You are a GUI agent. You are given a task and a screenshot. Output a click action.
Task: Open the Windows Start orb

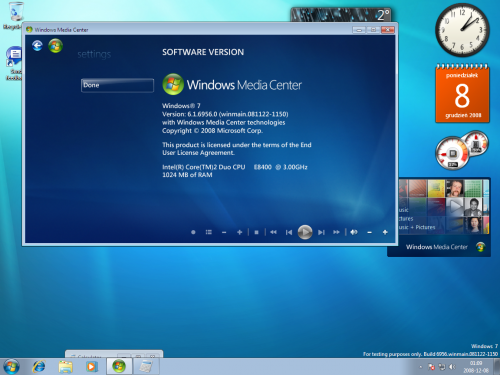coord(11,366)
